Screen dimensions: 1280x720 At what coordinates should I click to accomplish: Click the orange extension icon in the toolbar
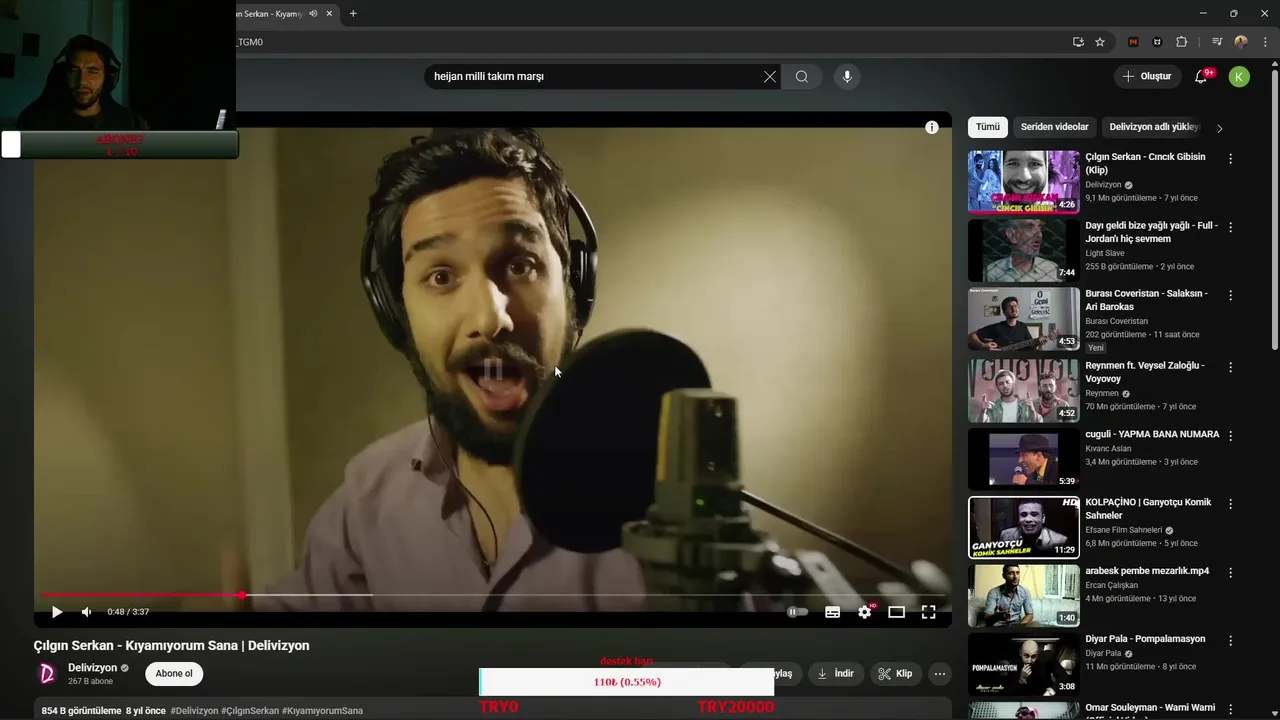tap(1133, 42)
